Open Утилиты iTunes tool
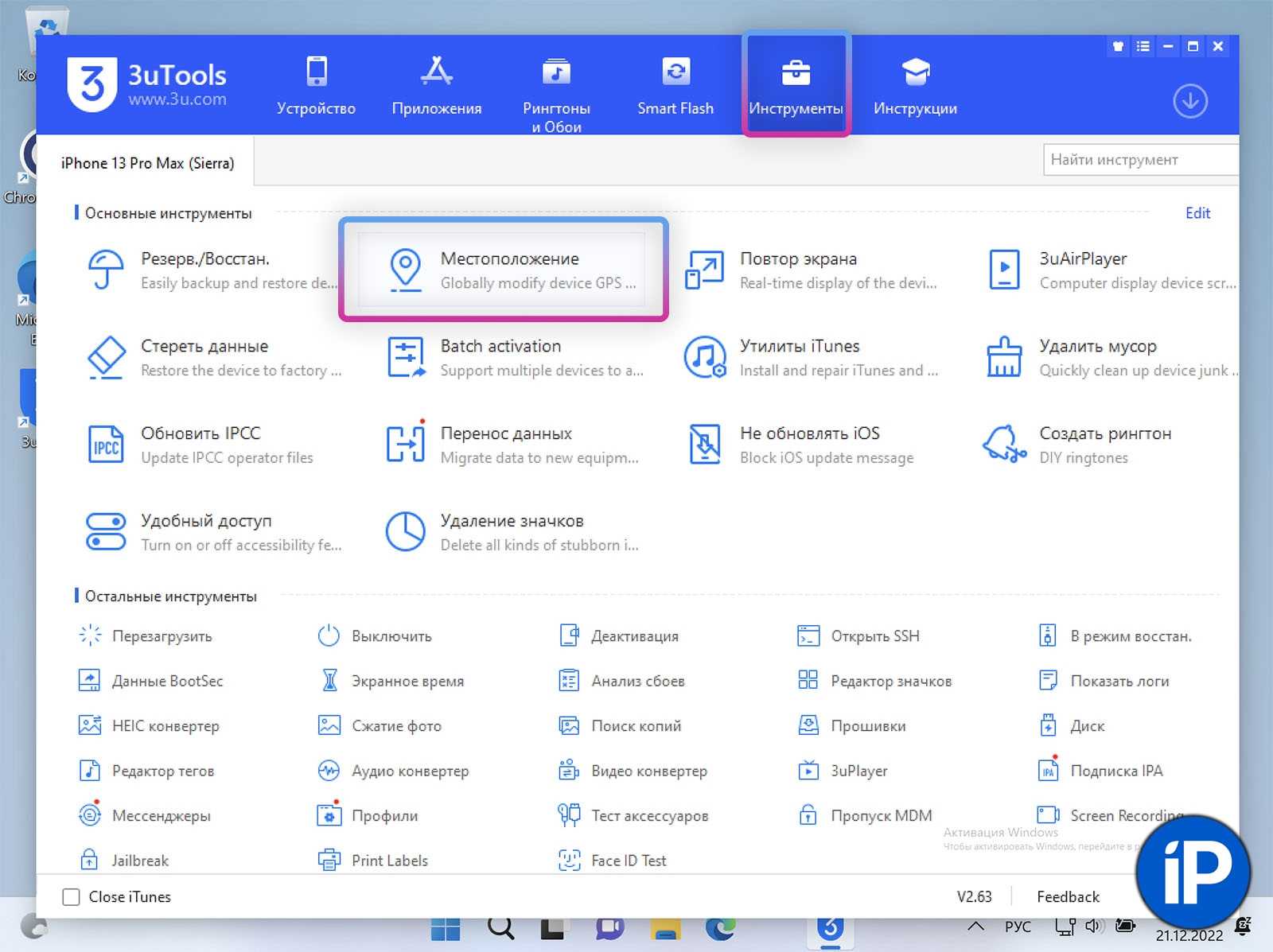The image size is (1273, 952). pyautogui.click(x=810, y=357)
